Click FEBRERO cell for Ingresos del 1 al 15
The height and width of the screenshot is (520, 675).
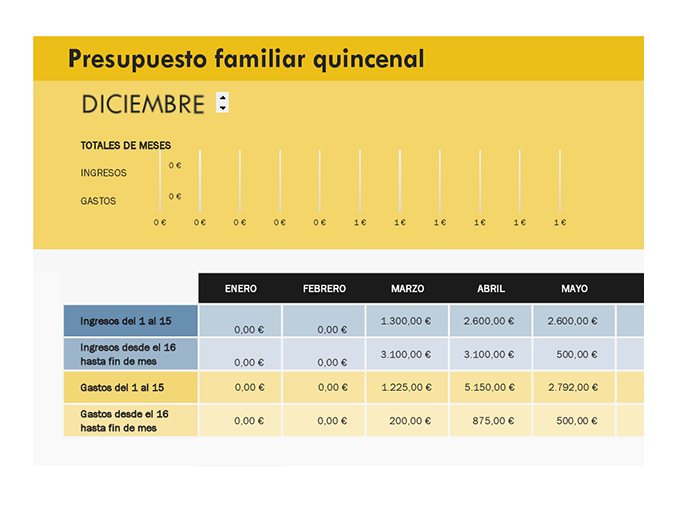pyautogui.click(x=324, y=321)
